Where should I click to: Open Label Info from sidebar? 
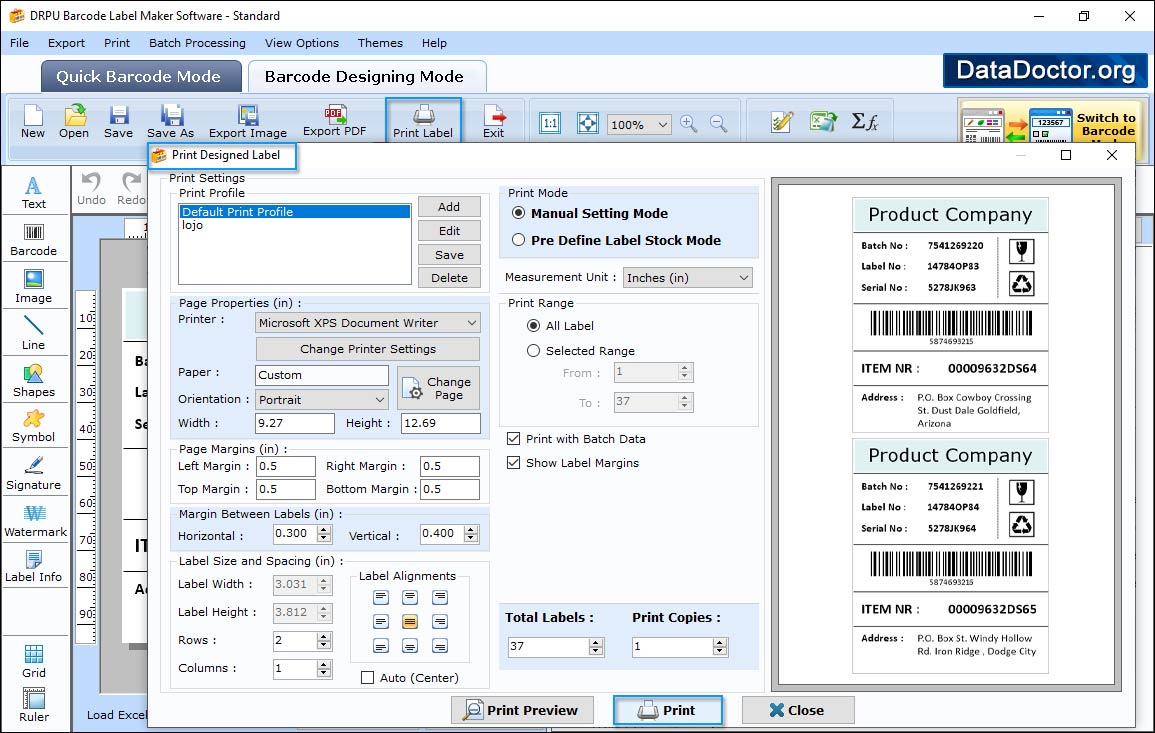[34, 567]
